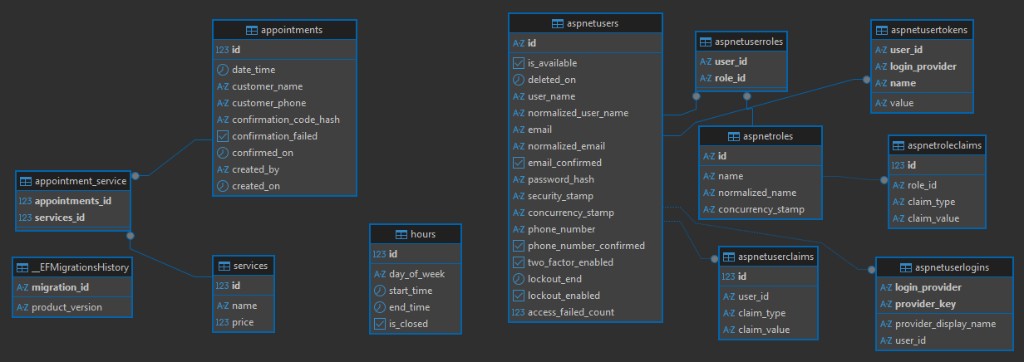
Task: Click the table icon of aspnetusertokens
Action: [x=881, y=30]
